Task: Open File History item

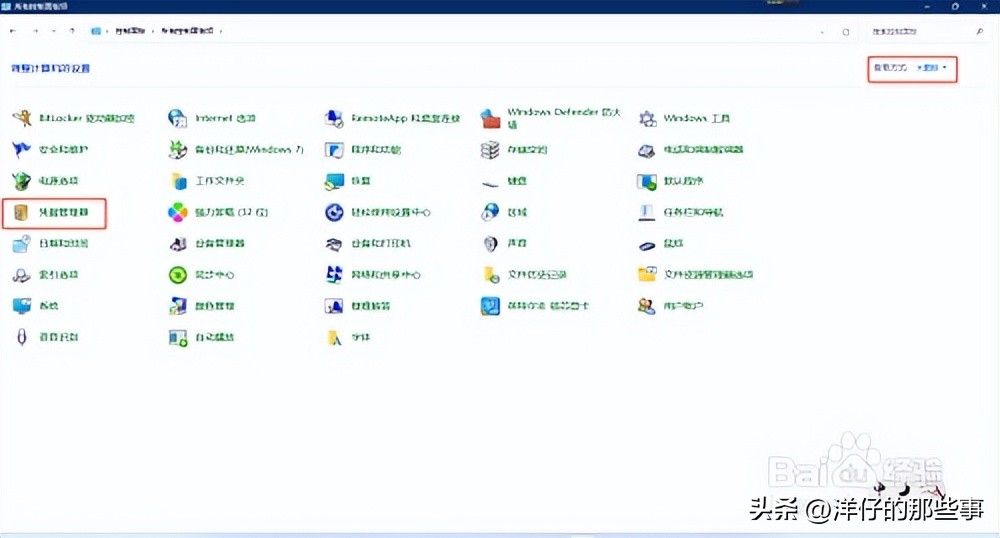Action: 524,275
